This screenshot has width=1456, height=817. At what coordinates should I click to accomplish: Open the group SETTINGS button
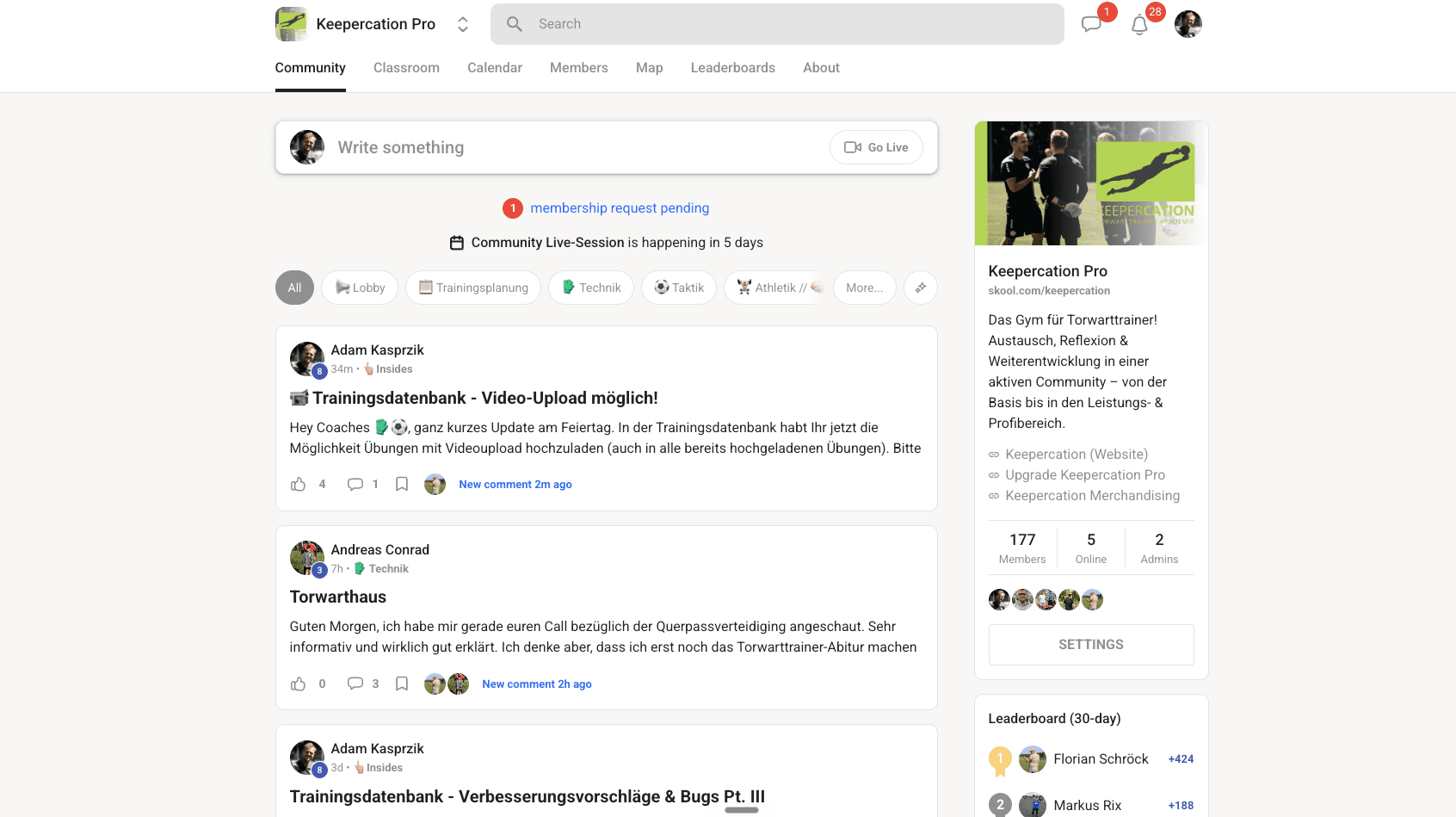[x=1091, y=645]
